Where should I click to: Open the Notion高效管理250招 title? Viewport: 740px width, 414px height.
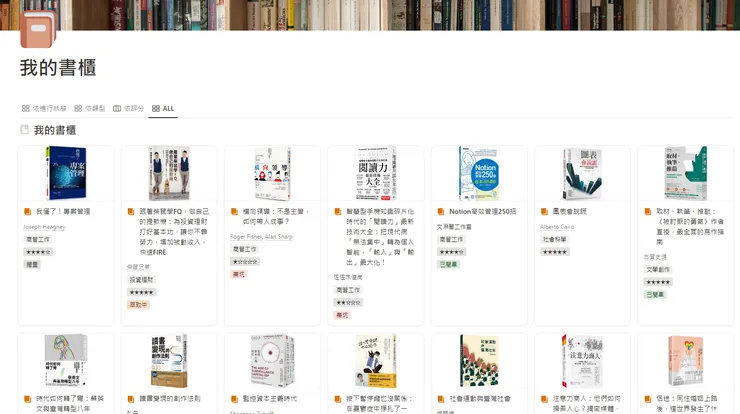pos(482,211)
